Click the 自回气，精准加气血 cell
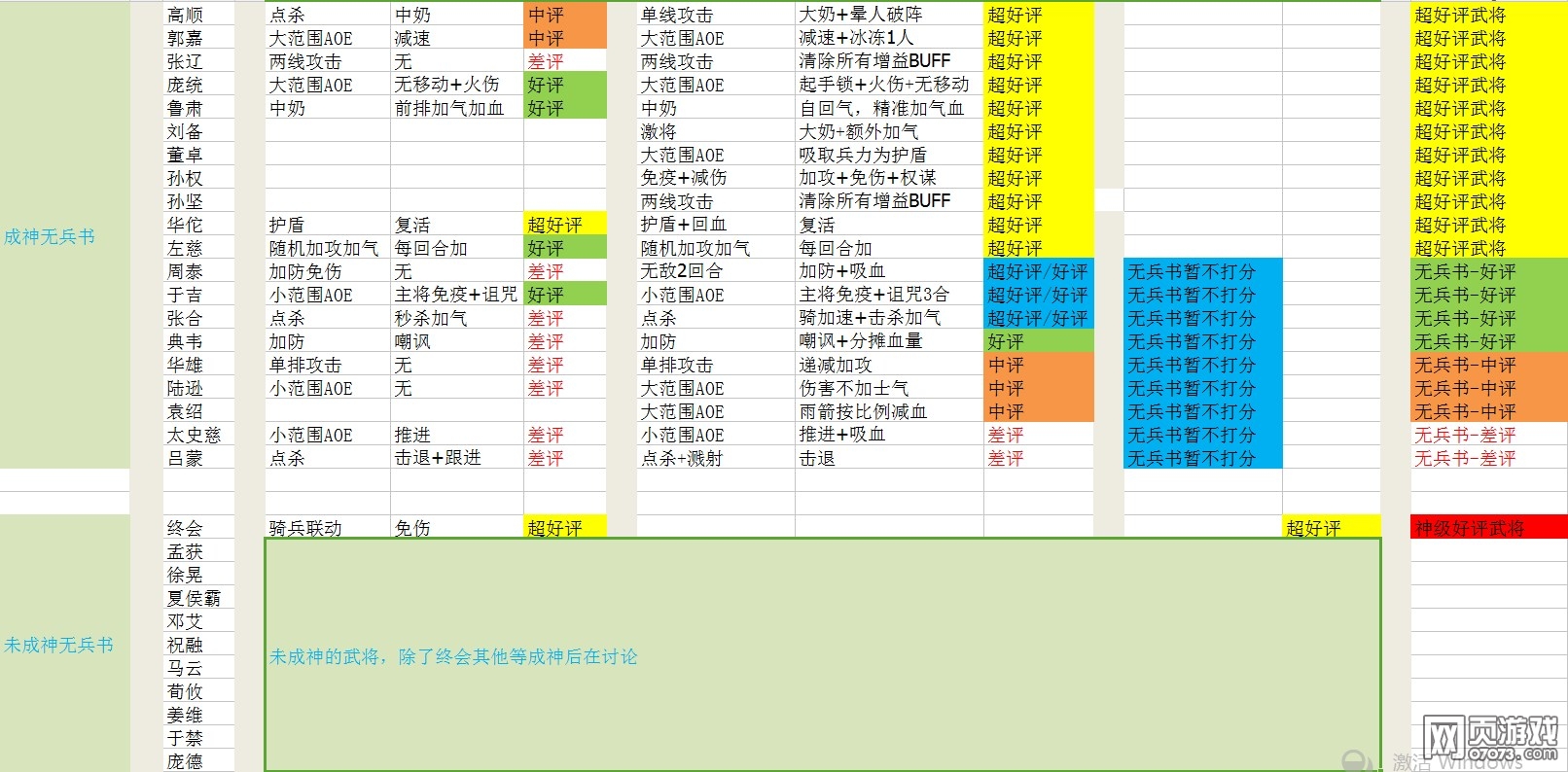1568x772 pixels. click(888, 108)
